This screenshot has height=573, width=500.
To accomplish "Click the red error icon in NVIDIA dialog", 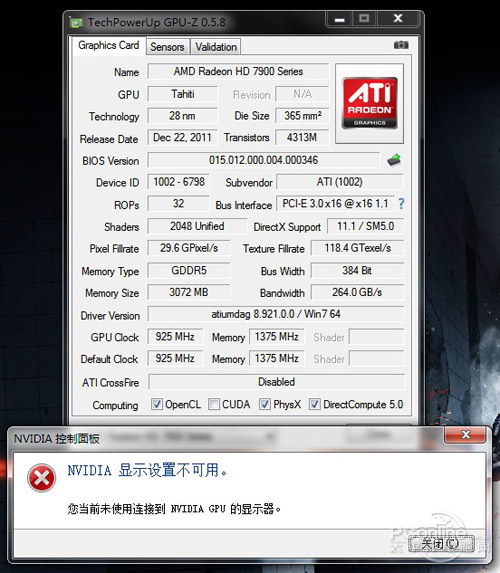I will pyautogui.click(x=42, y=478).
